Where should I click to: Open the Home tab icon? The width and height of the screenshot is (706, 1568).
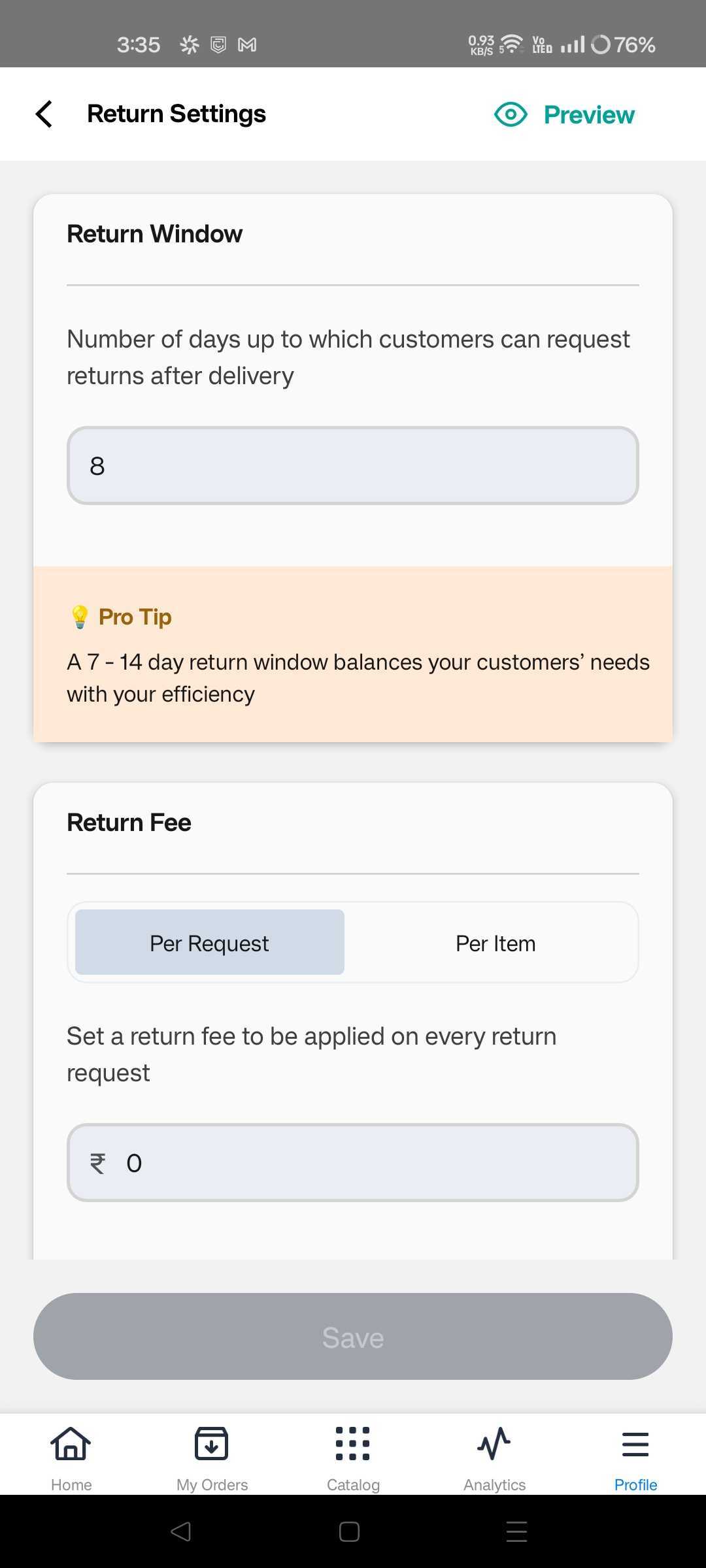71,1443
